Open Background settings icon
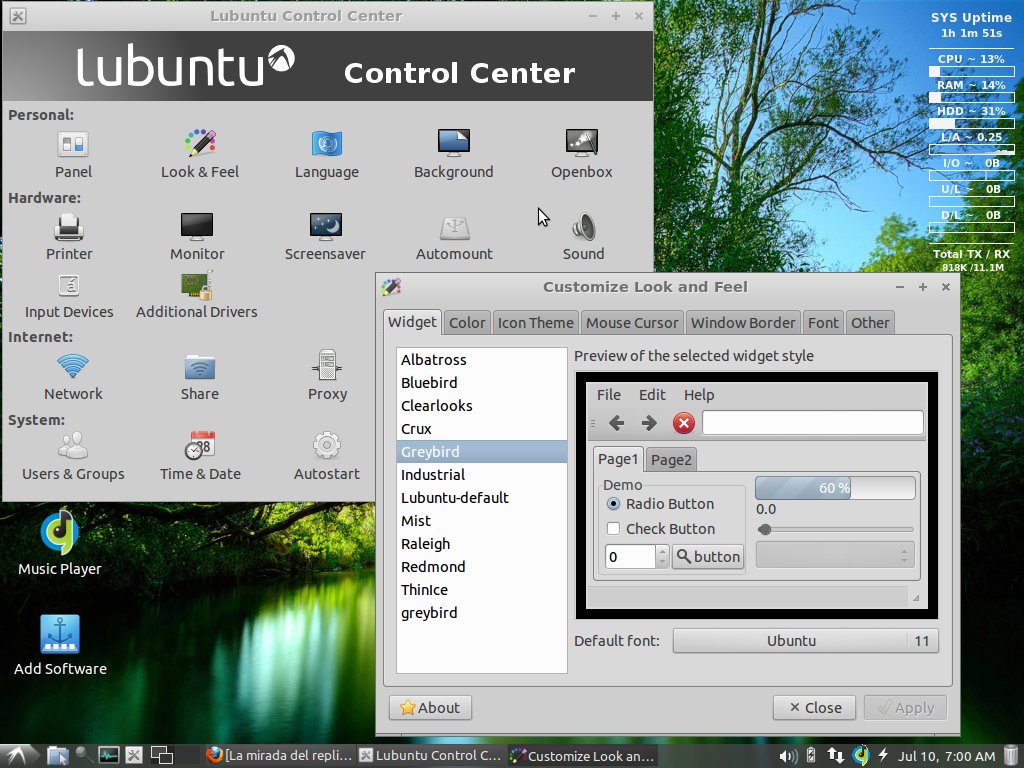Viewport: 1024px width, 768px height. click(454, 142)
